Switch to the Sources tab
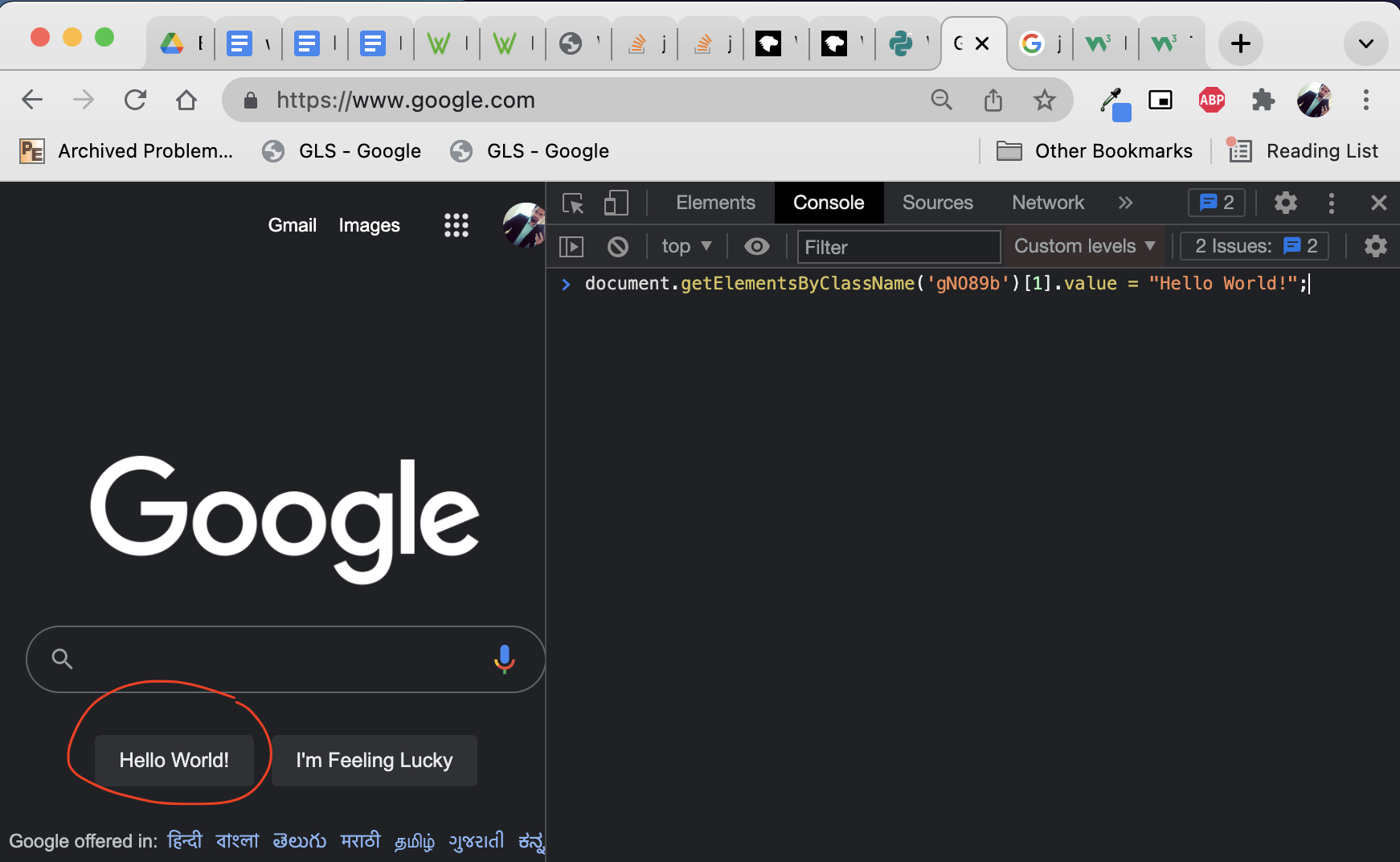This screenshot has width=1400, height=862. click(x=937, y=203)
